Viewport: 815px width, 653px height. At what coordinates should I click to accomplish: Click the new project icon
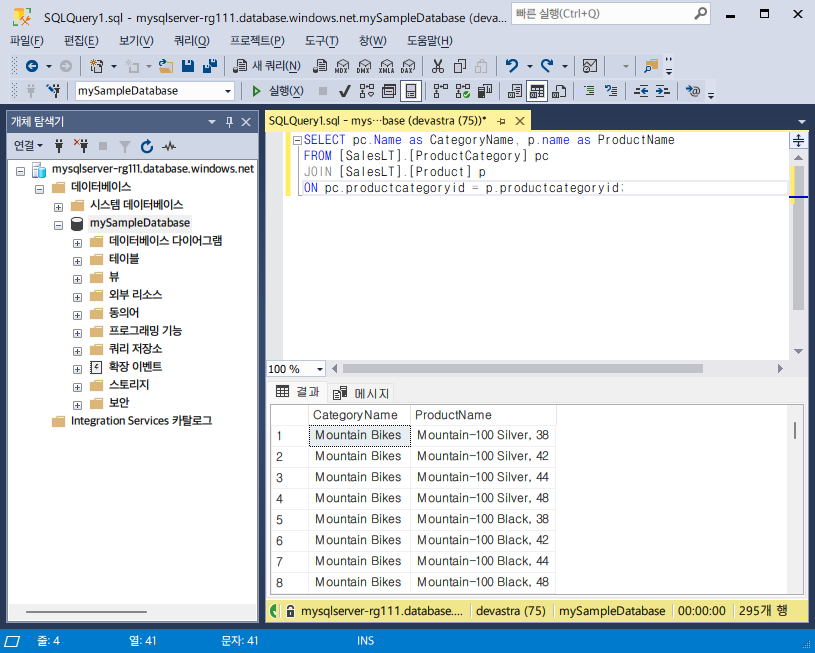[x=97, y=66]
